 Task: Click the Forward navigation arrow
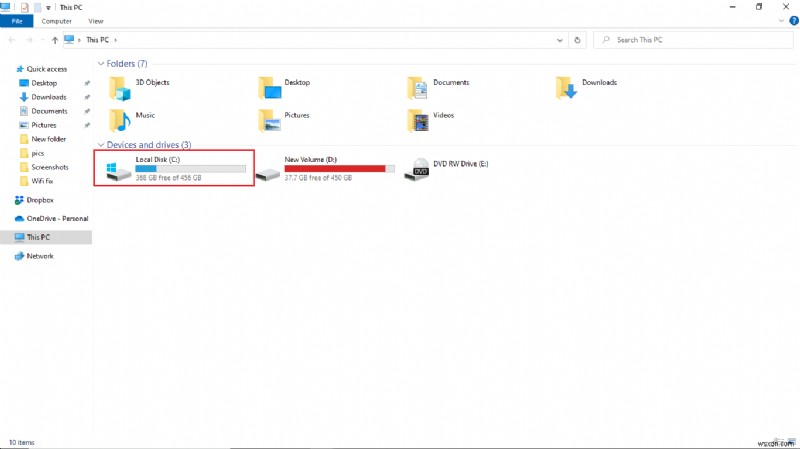(29, 40)
